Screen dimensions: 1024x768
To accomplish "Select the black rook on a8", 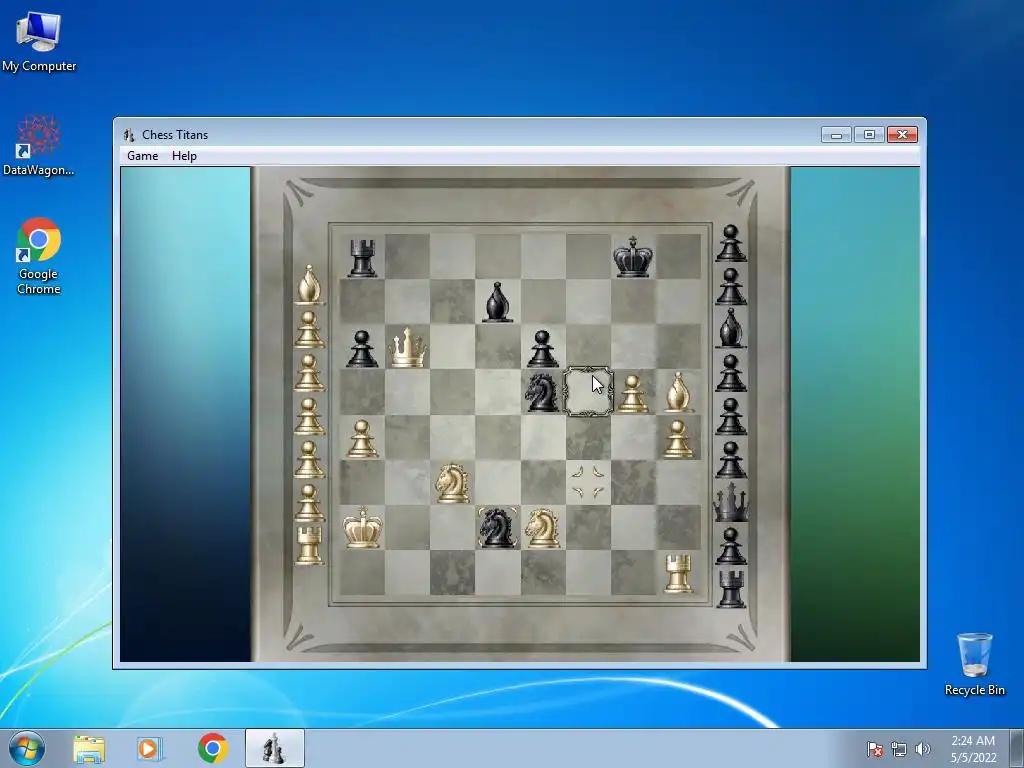I will [x=362, y=257].
